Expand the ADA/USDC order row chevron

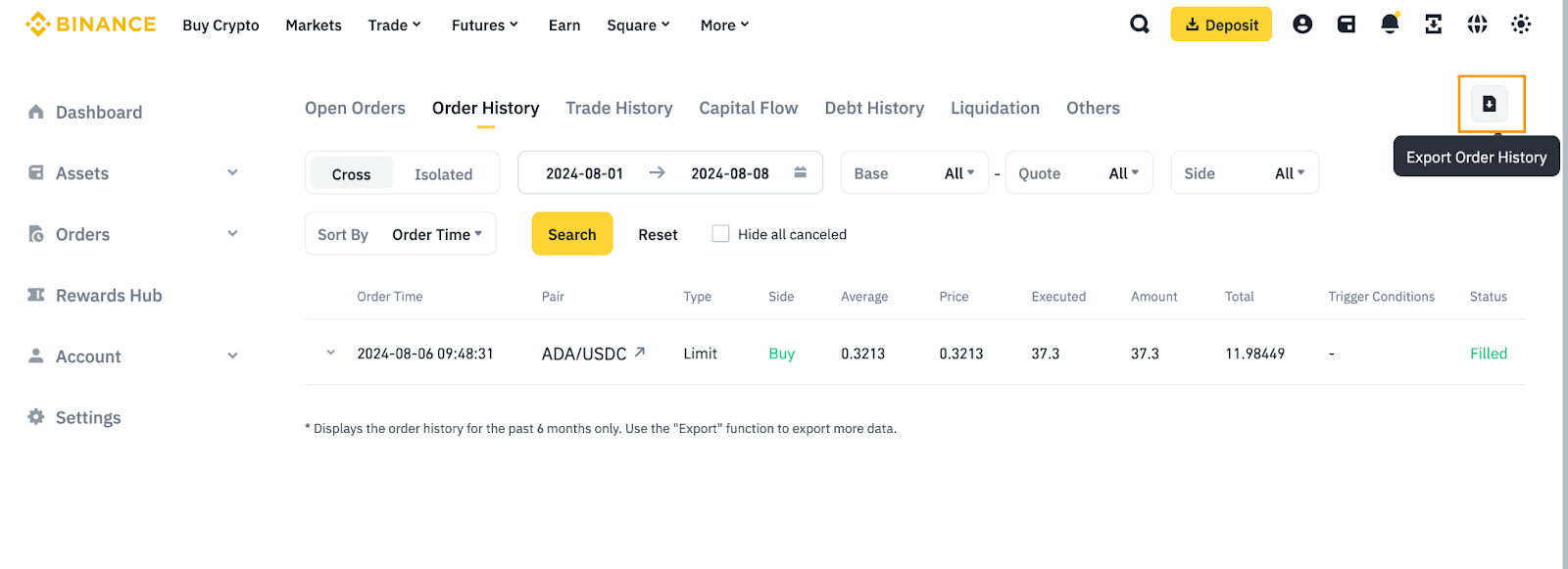330,353
